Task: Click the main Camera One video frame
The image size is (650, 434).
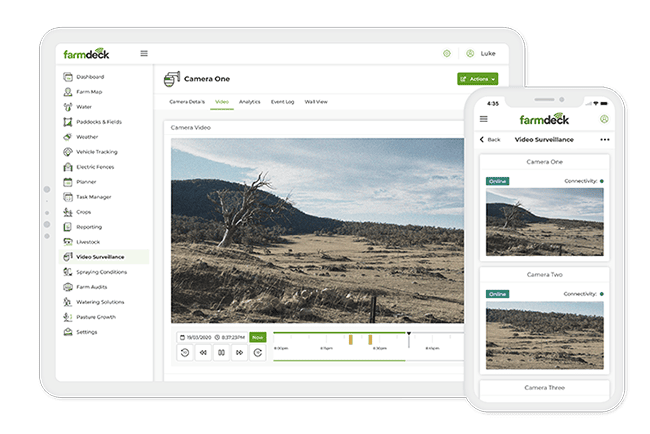Action: point(318,230)
